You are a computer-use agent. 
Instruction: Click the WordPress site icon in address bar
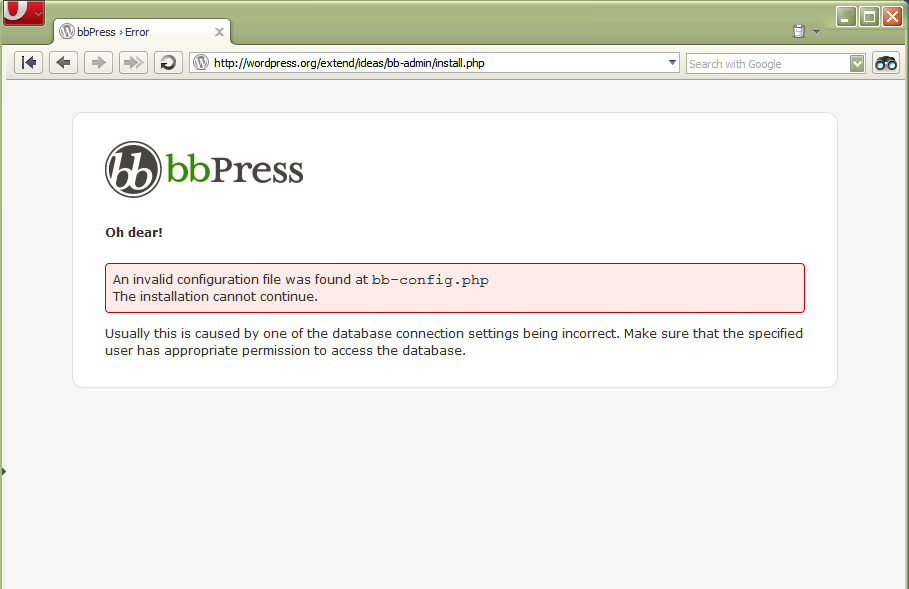[201, 62]
